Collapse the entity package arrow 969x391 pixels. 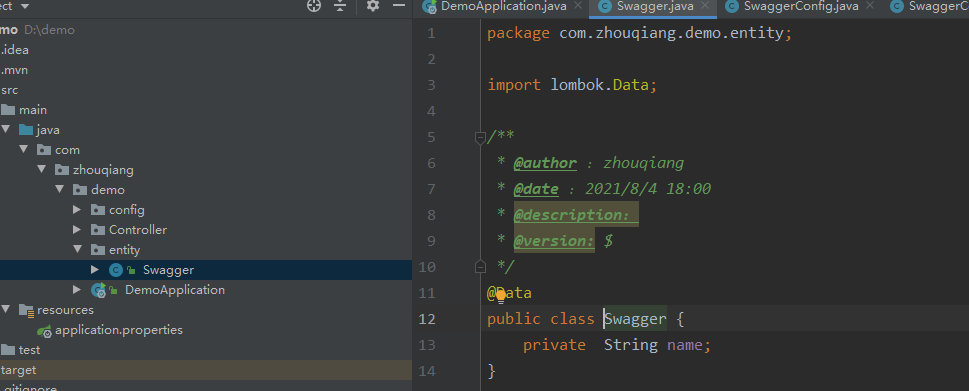(x=77, y=250)
